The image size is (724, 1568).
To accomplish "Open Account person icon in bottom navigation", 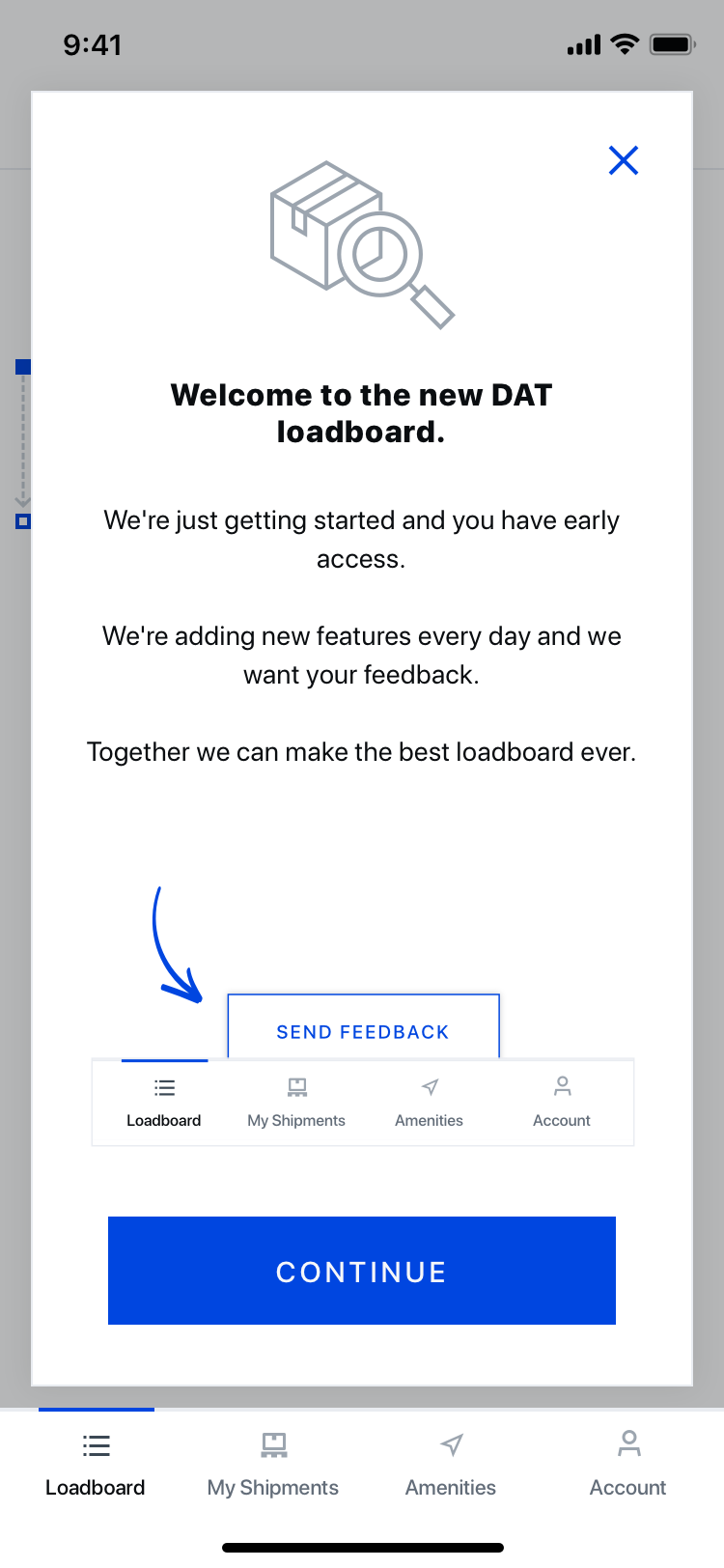I will pos(628,1443).
